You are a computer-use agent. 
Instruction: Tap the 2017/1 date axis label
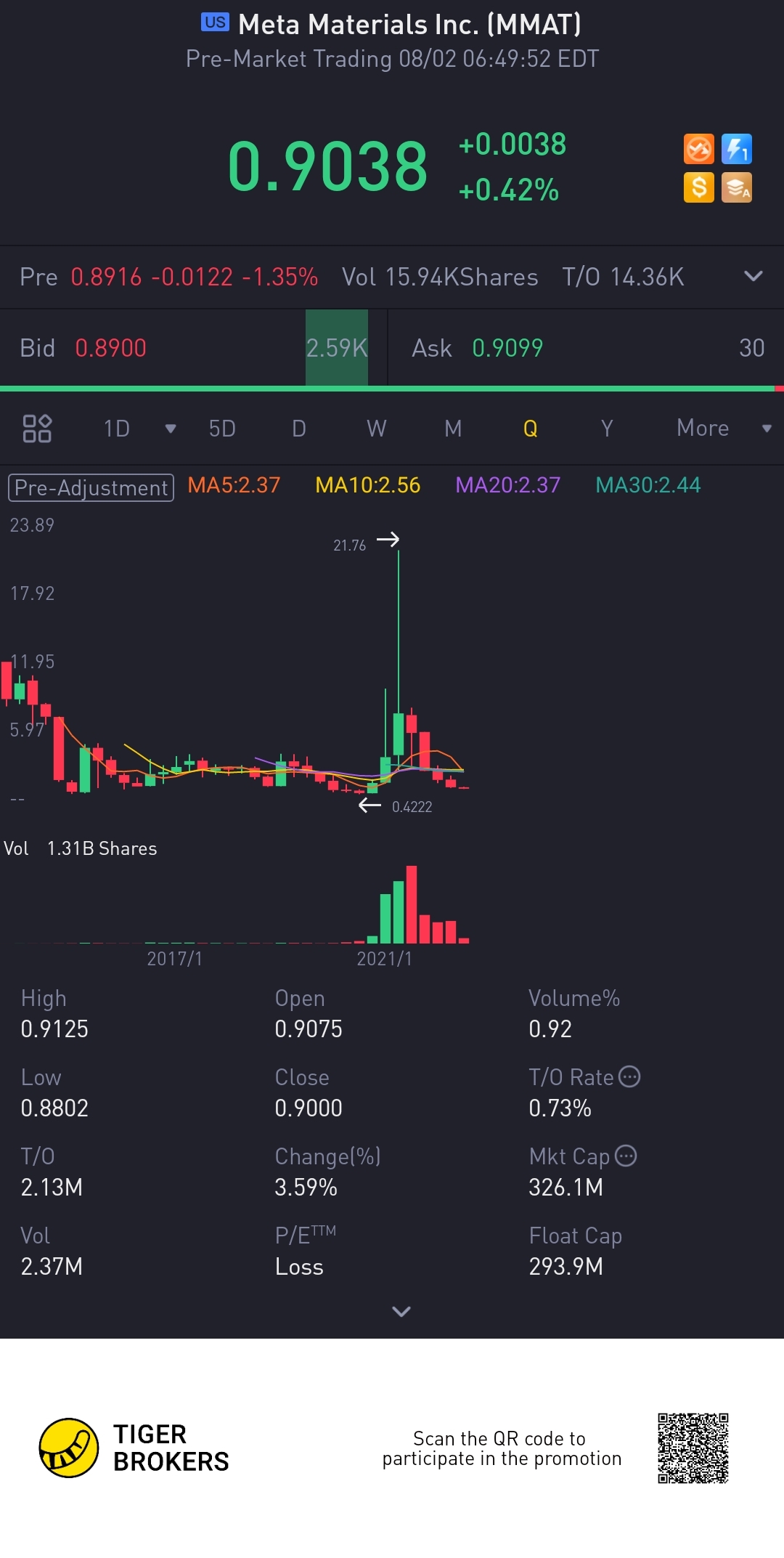[175, 959]
